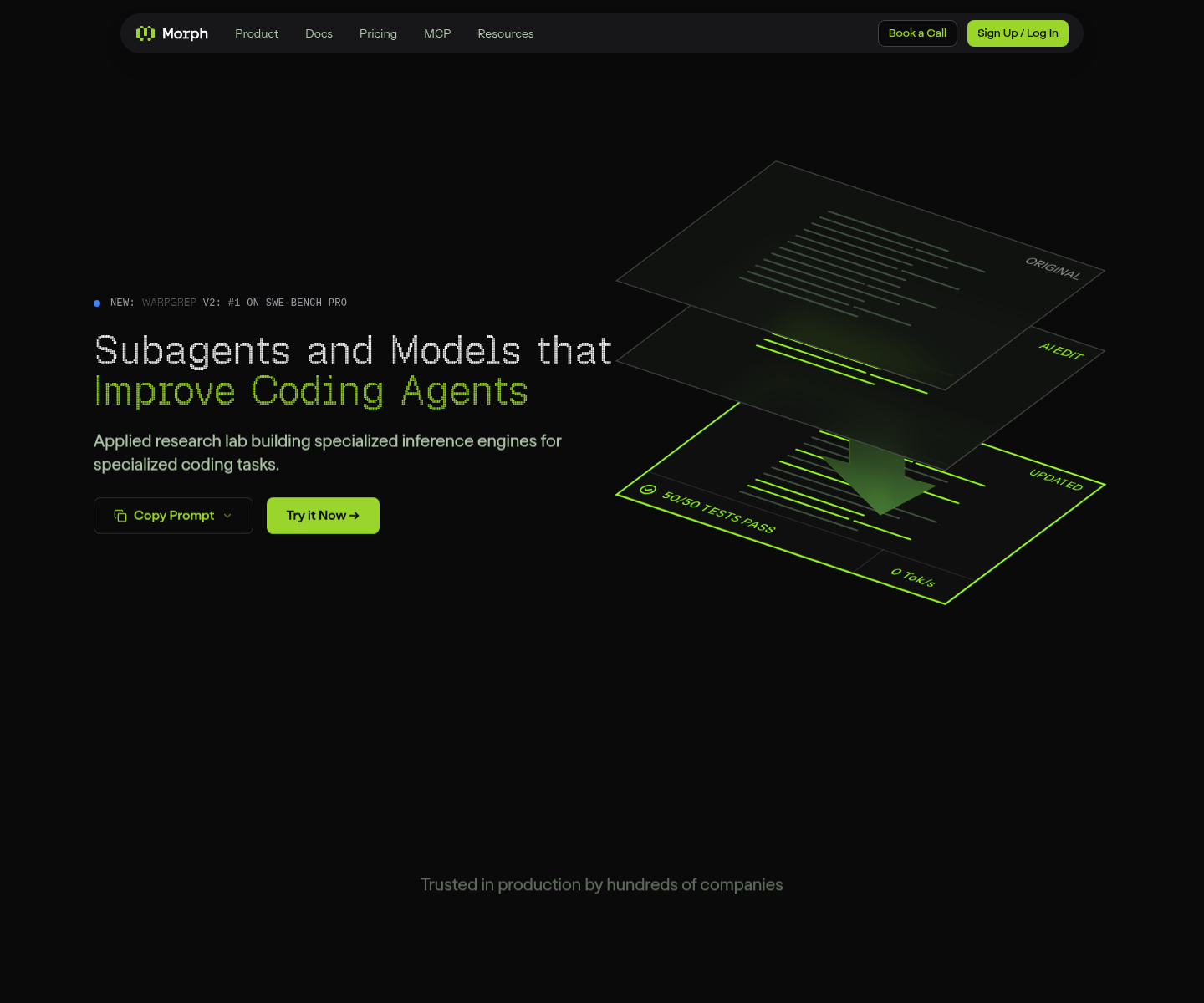The image size is (1204, 1003).
Task: Select the AI EDIT layer label
Action: point(1061,351)
